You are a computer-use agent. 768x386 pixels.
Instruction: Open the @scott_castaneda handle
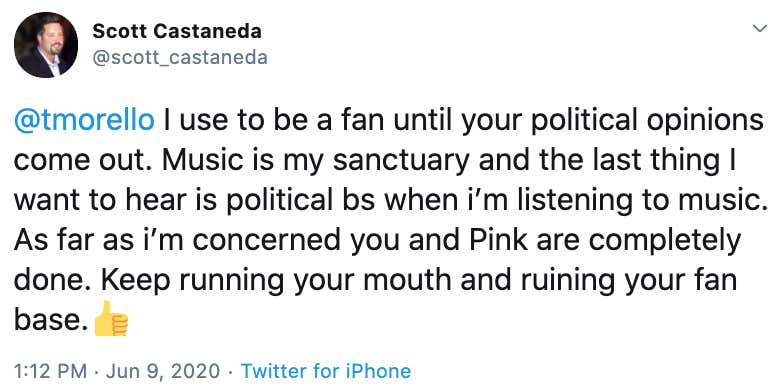[180, 58]
